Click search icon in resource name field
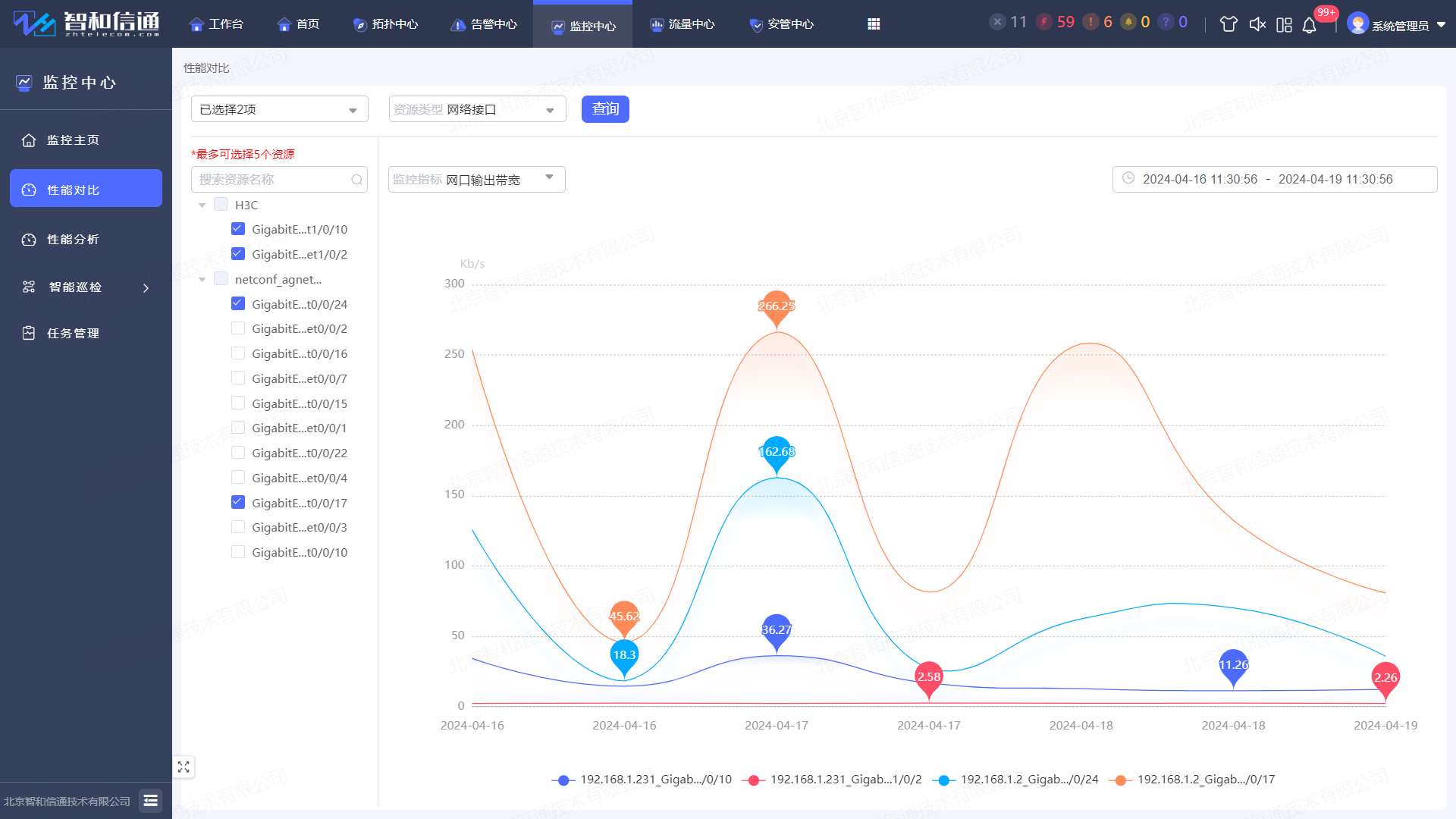 click(x=356, y=180)
